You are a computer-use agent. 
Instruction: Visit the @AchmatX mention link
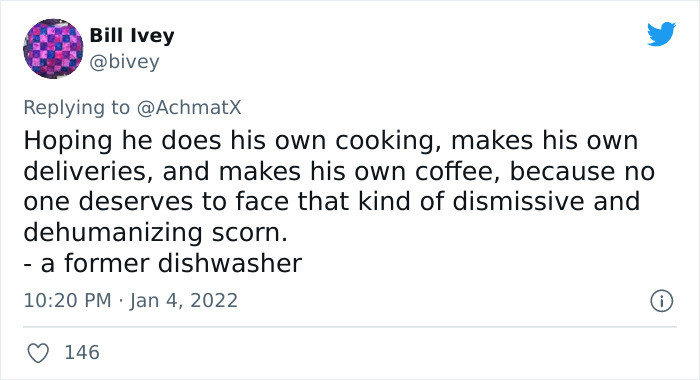189,108
